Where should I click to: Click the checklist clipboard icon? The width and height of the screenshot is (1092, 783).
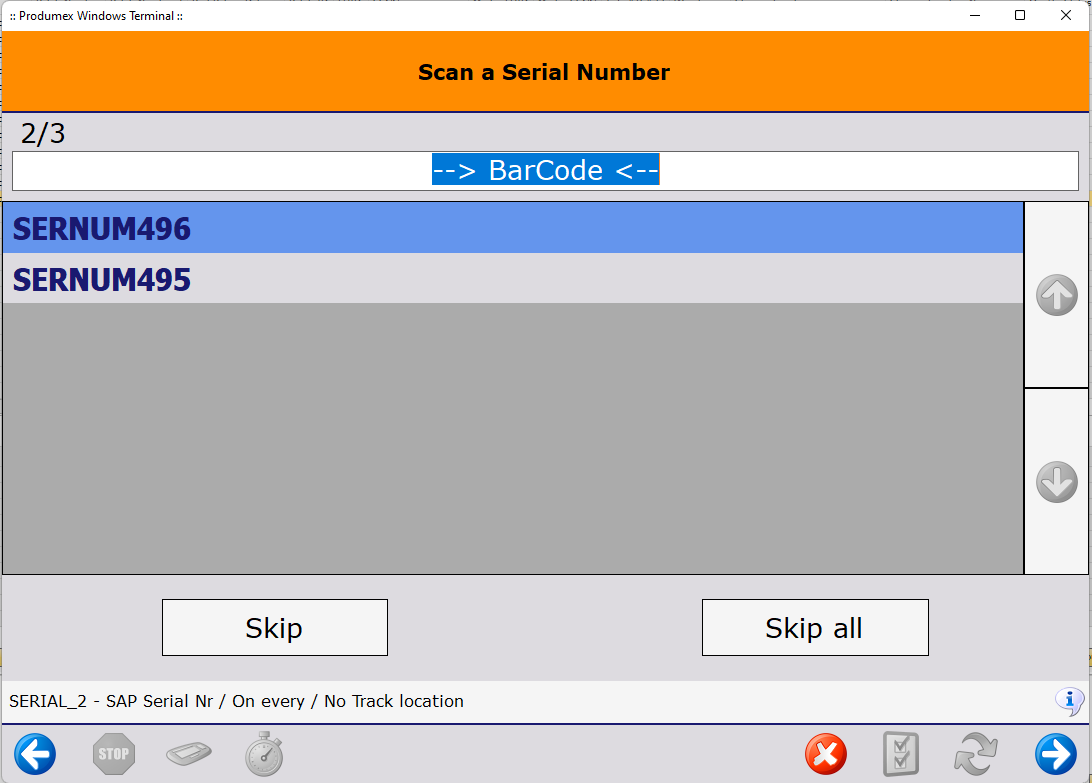point(901,754)
